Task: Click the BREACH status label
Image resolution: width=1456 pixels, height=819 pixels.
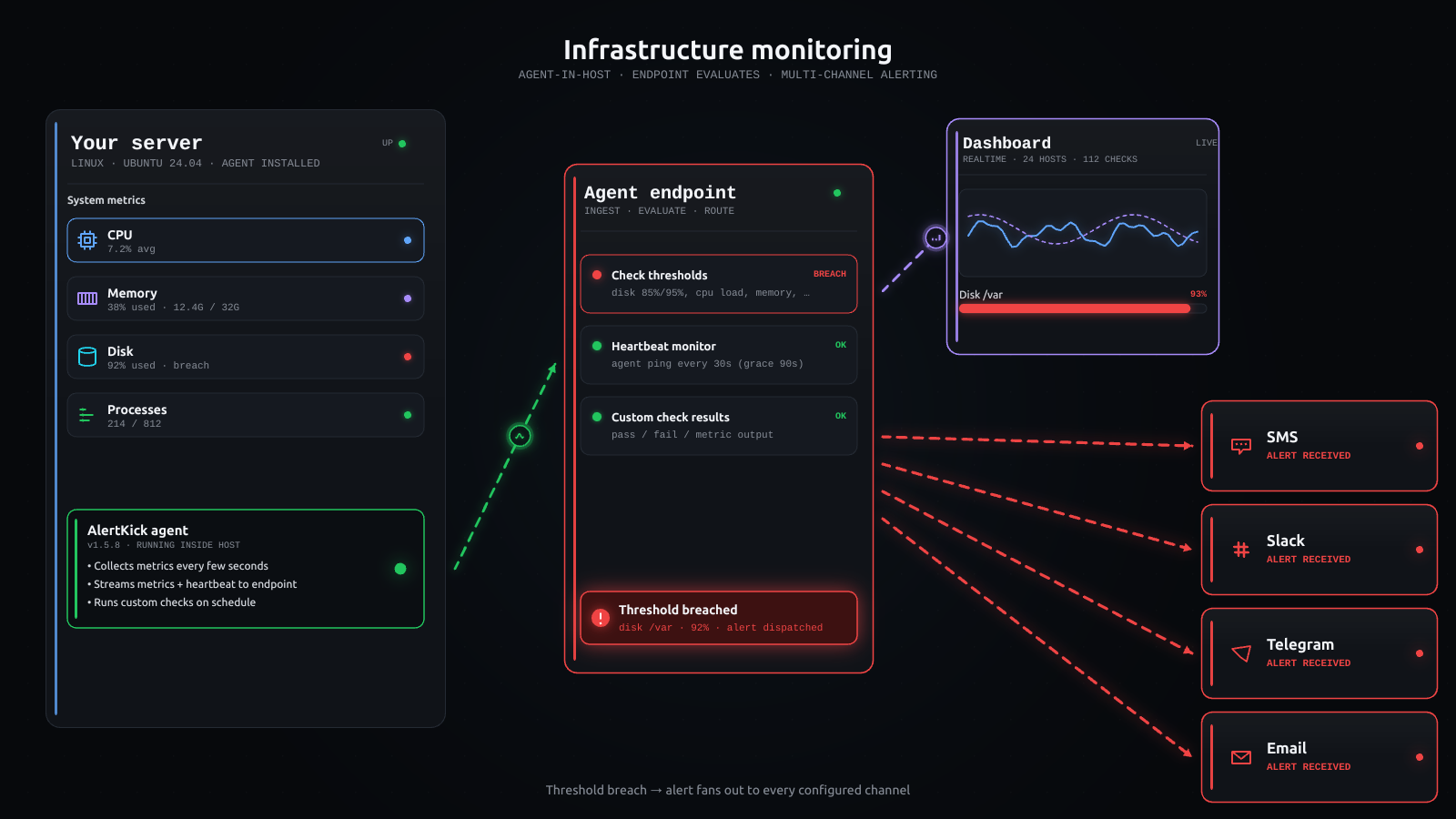Action: [x=830, y=274]
